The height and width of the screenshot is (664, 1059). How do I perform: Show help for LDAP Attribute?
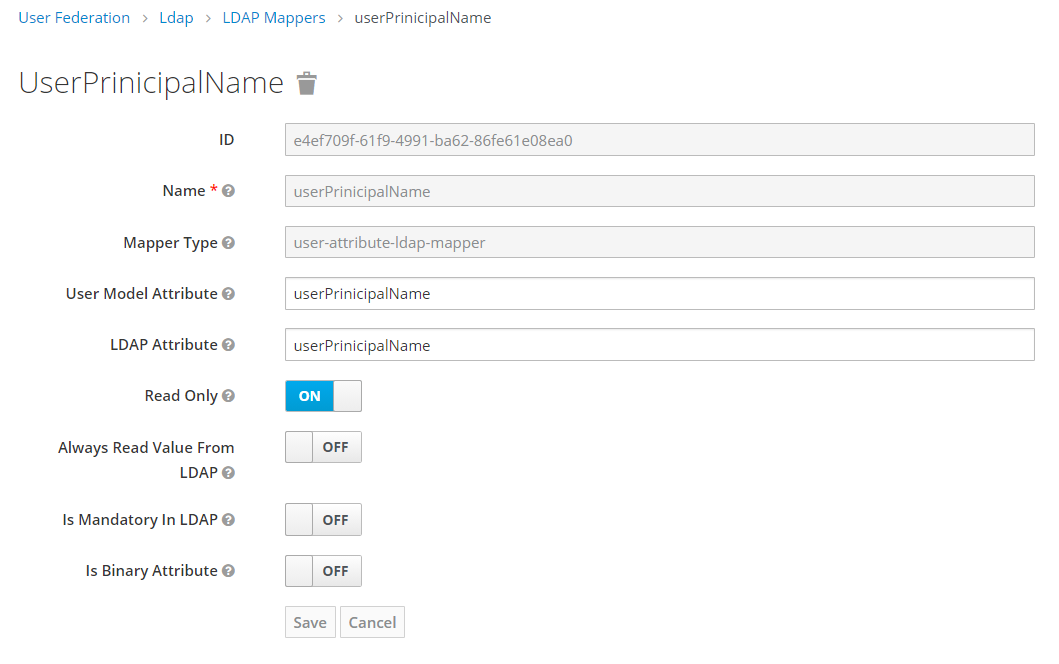click(229, 345)
